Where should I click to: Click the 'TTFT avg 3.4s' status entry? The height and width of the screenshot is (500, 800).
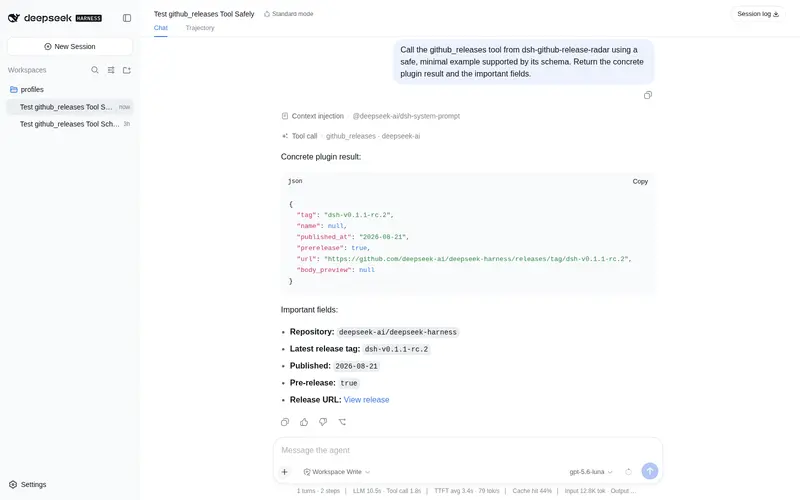(454, 491)
